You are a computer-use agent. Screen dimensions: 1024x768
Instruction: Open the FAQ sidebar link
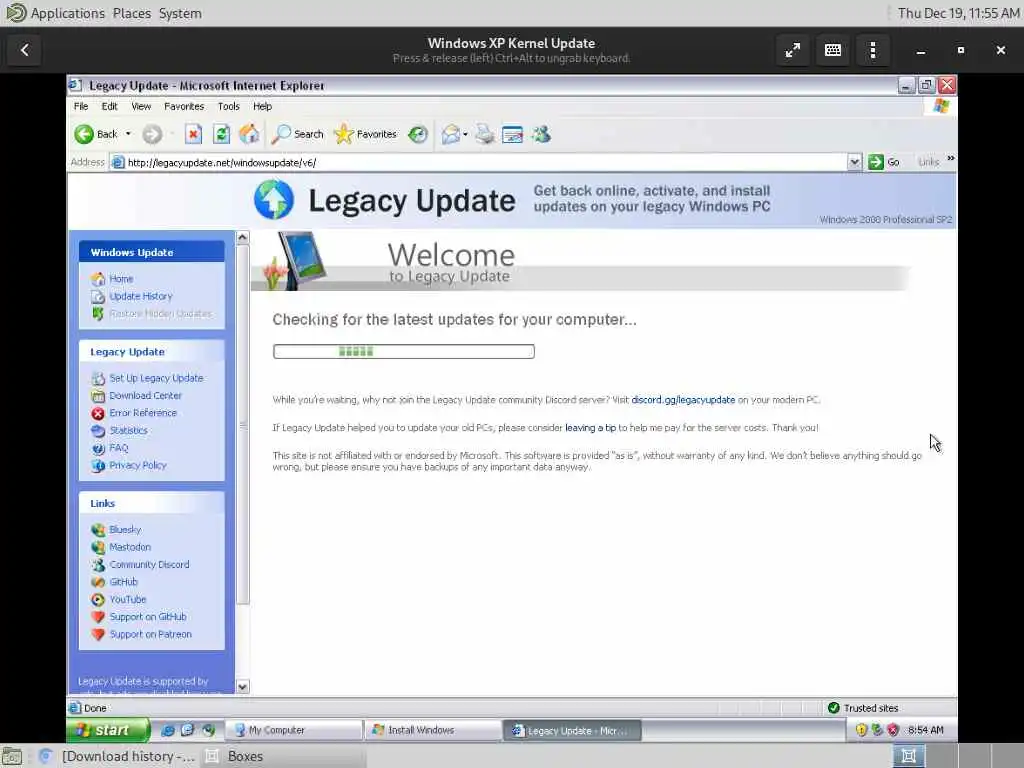click(x=119, y=448)
